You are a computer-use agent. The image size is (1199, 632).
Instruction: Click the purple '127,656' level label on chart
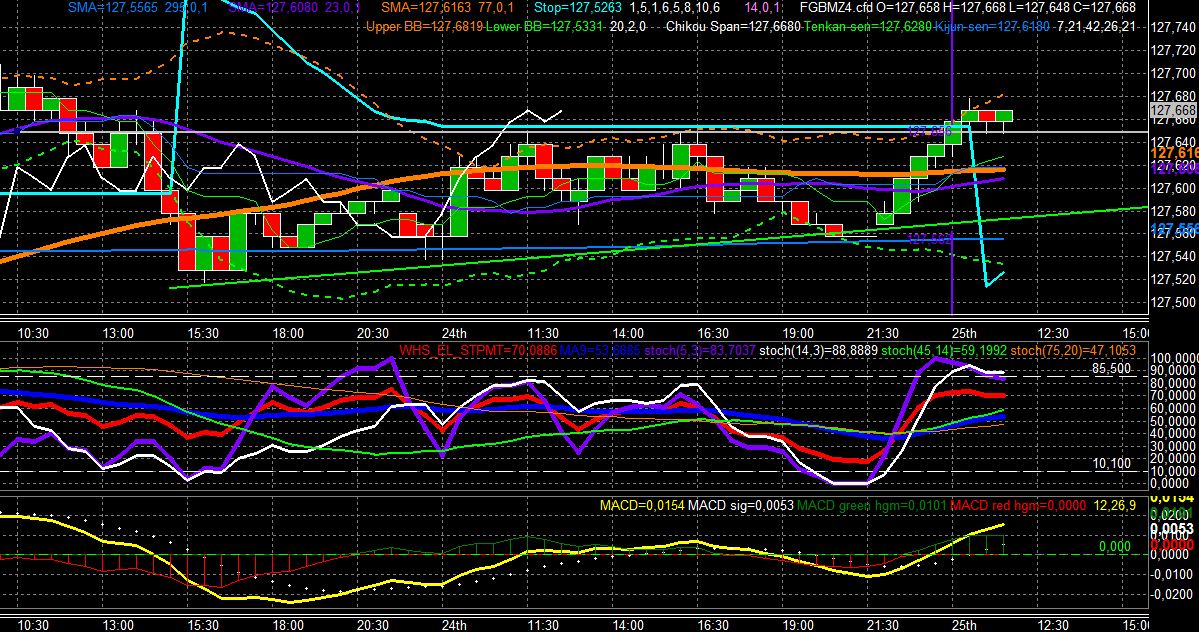[930, 131]
